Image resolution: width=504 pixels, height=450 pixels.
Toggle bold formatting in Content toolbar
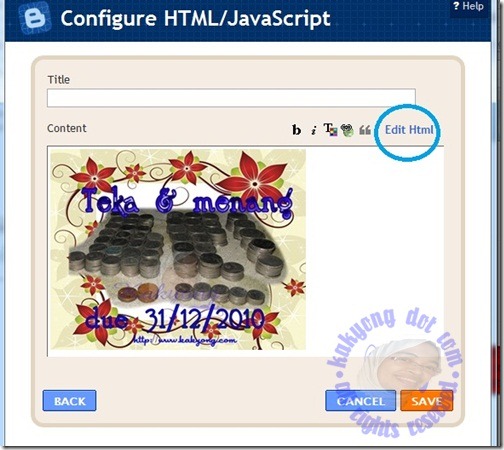pyautogui.click(x=296, y=130)
